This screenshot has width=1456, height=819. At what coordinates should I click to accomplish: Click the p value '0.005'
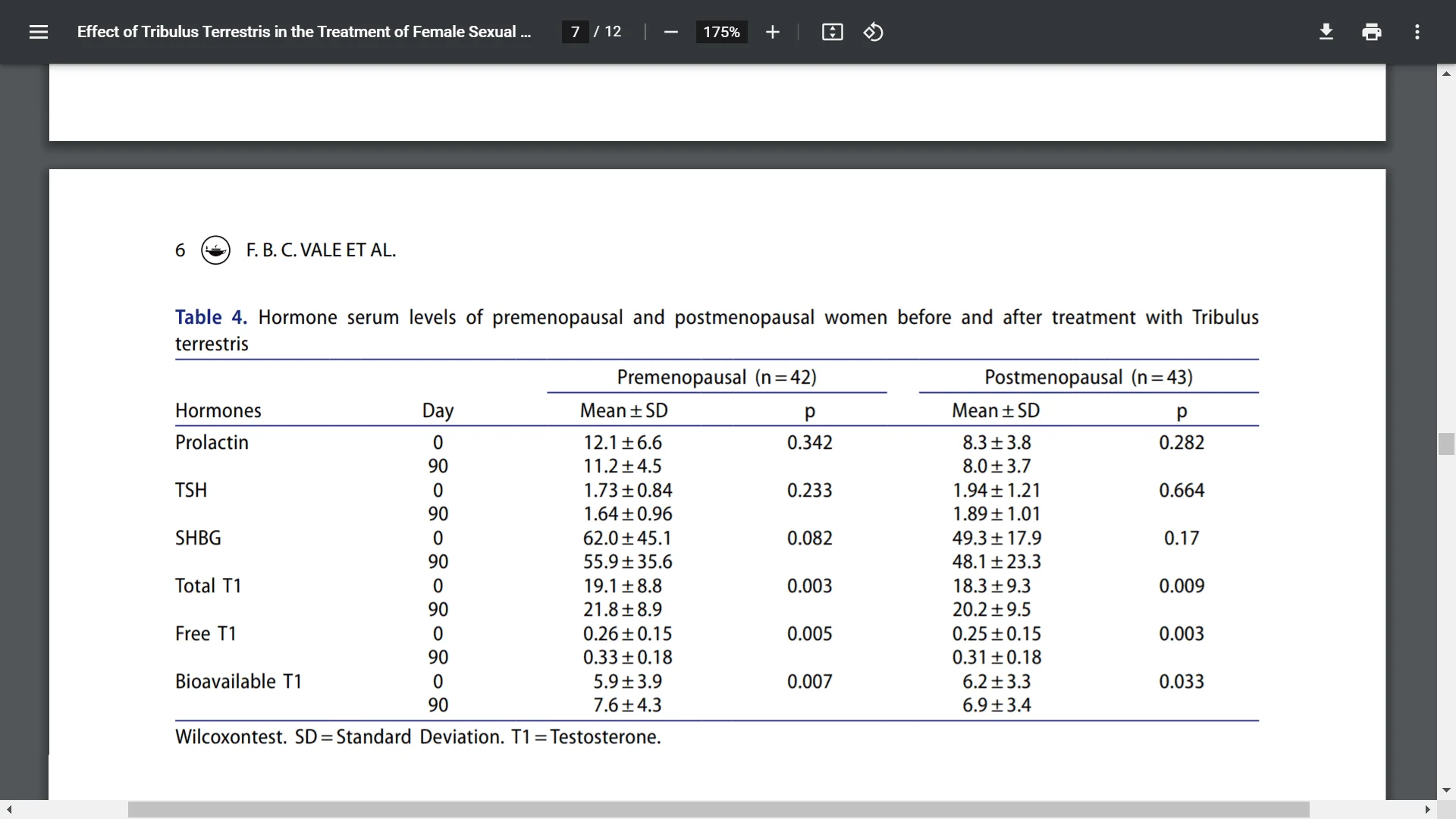pyautogui.click(x=809, y=633)
